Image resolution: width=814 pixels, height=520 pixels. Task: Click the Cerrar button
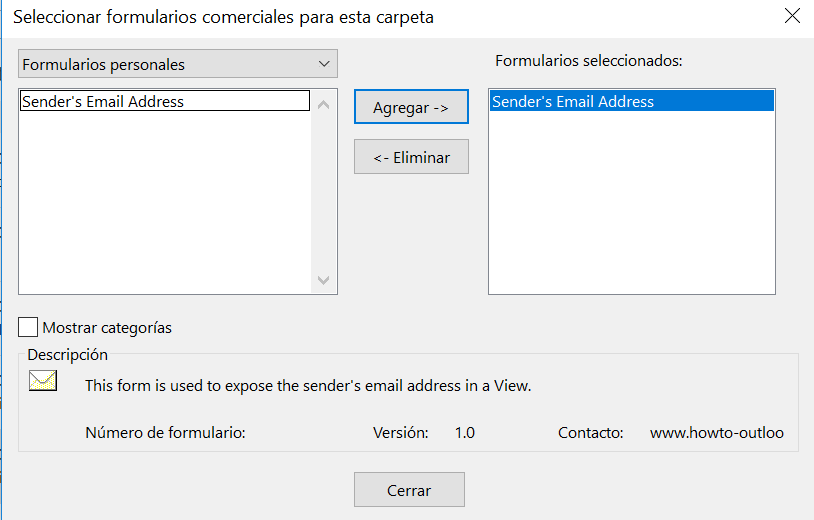tap(409, 489)
